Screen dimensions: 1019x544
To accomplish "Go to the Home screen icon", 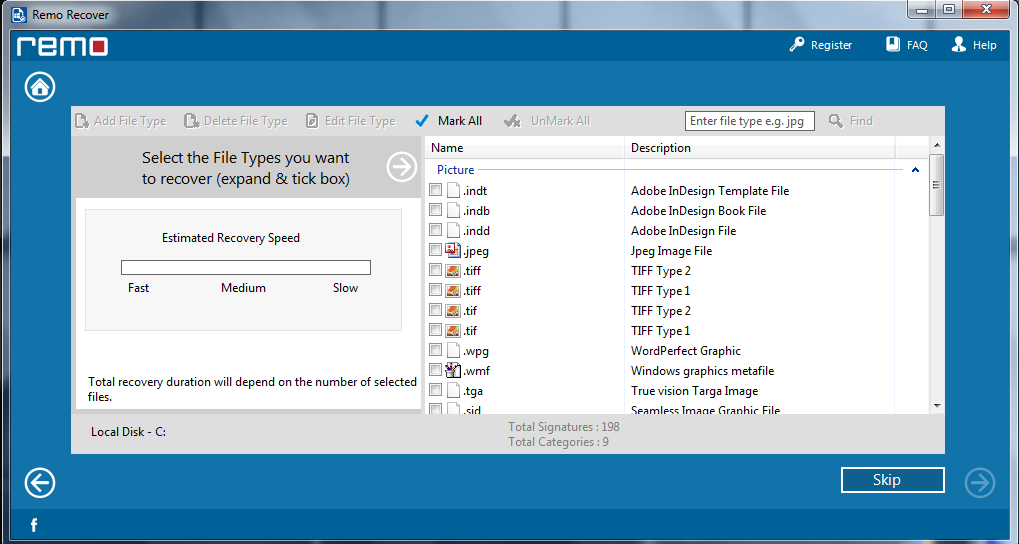I will (40, 87).
